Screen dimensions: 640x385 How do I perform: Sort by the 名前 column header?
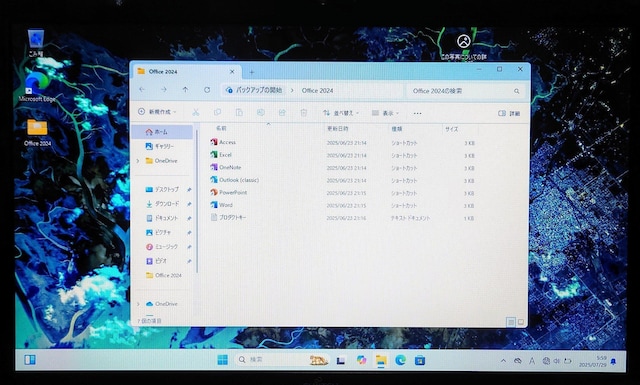pyautogui.click(x=221, y=128)
